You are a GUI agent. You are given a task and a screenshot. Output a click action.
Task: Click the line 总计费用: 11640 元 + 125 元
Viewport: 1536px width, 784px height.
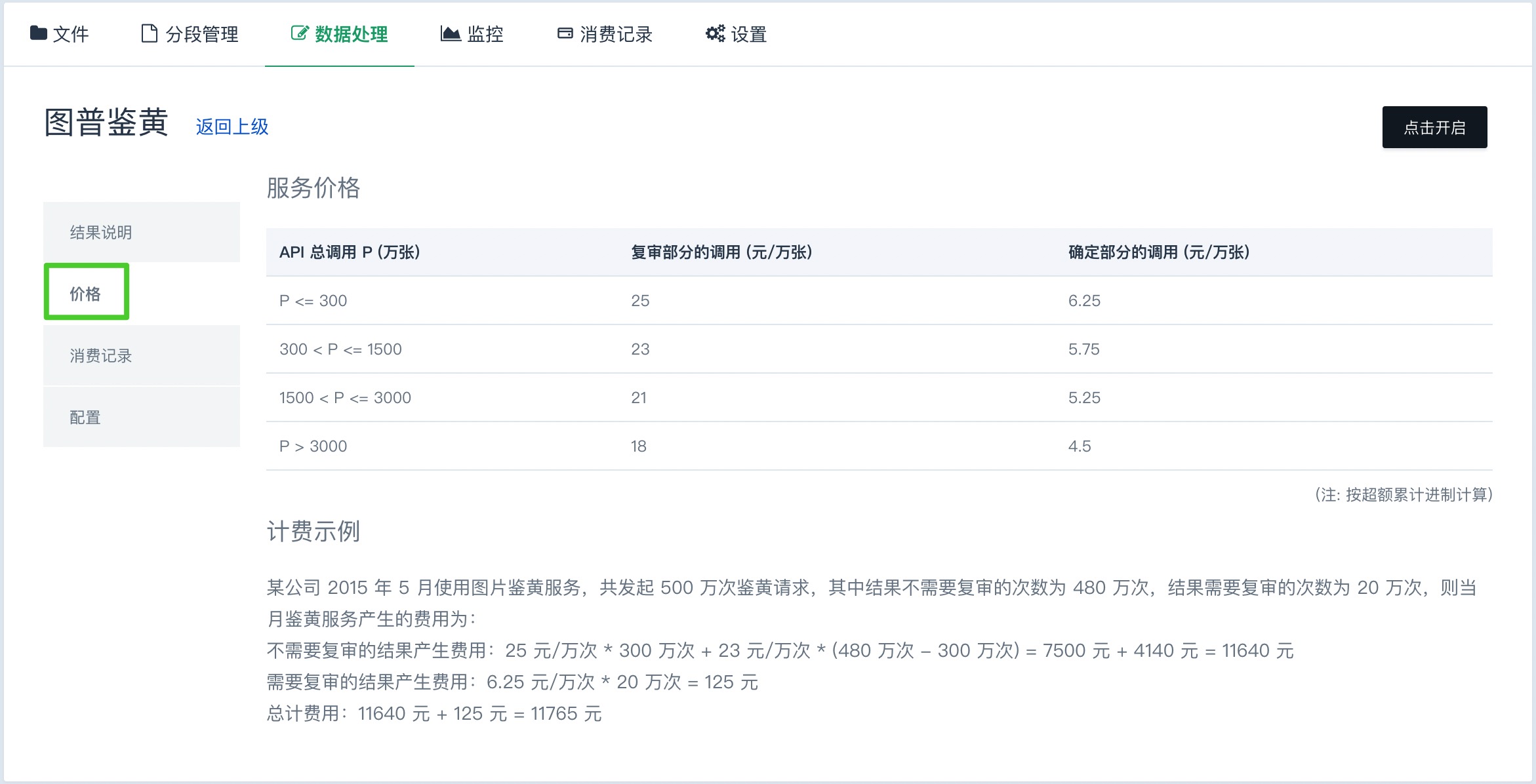coord(434,714)
